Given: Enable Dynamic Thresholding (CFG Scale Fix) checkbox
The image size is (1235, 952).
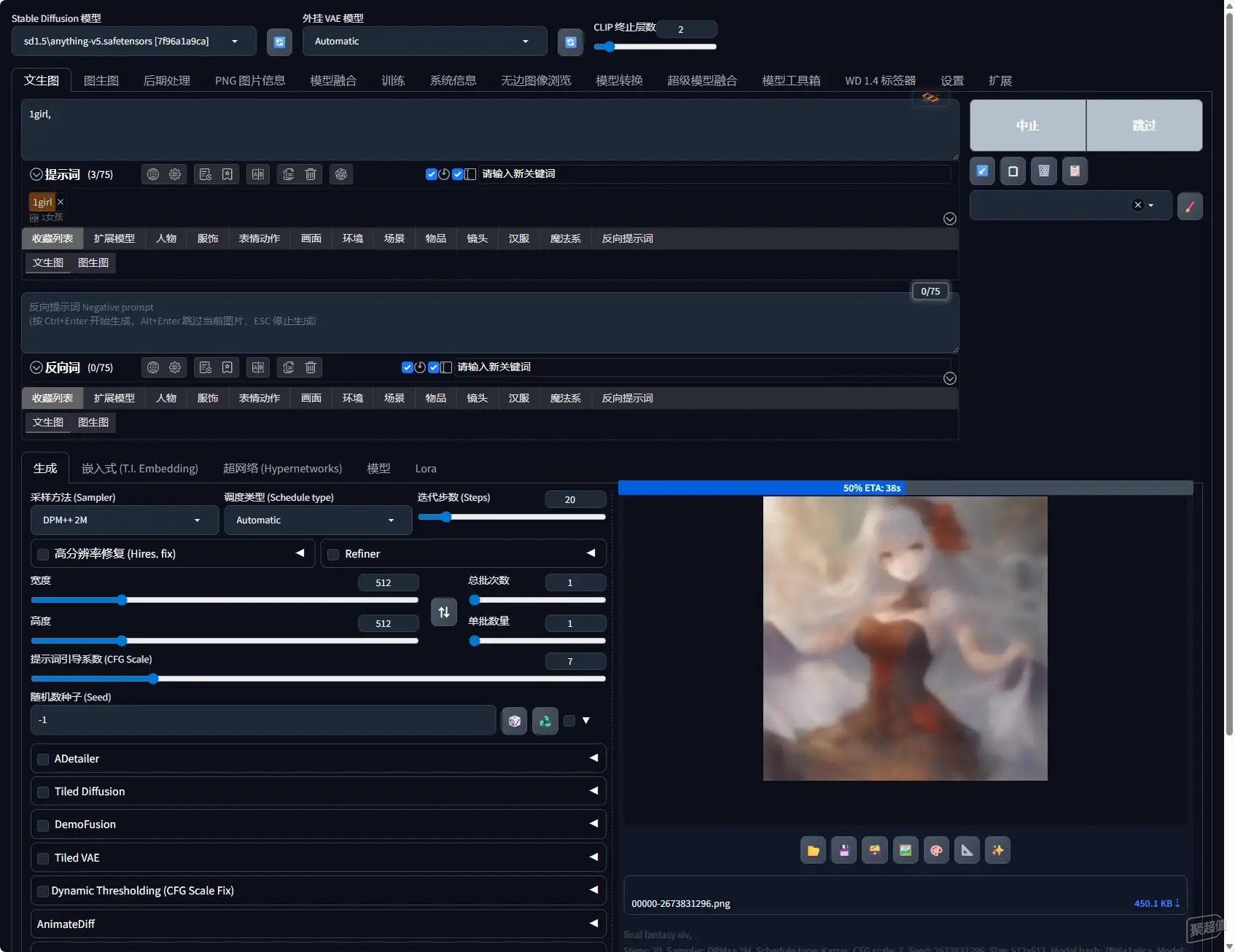Looking at the screenshot, I should click(x=44, y=891).
